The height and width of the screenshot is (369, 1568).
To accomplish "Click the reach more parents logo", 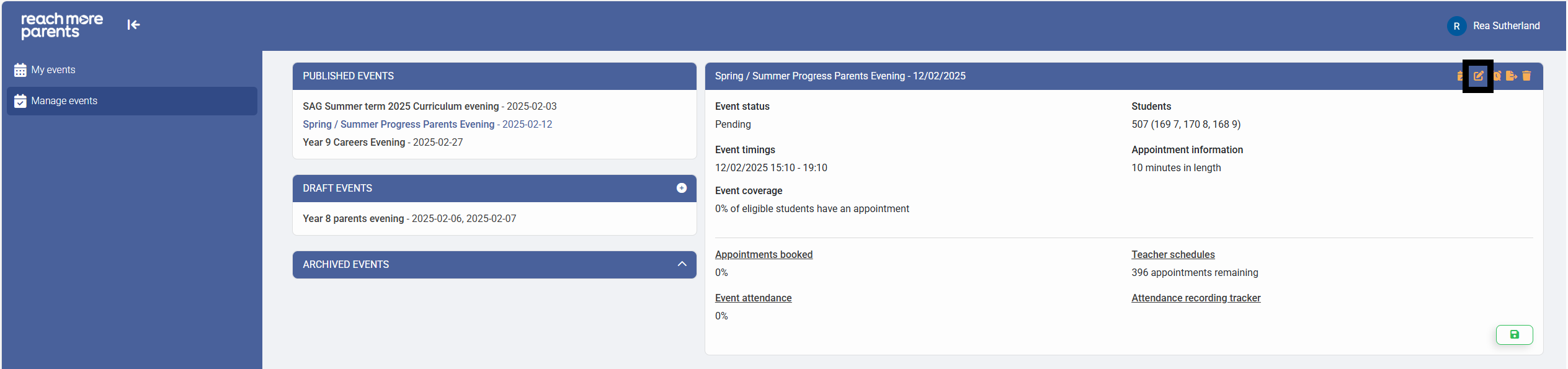I will point(62,25).
